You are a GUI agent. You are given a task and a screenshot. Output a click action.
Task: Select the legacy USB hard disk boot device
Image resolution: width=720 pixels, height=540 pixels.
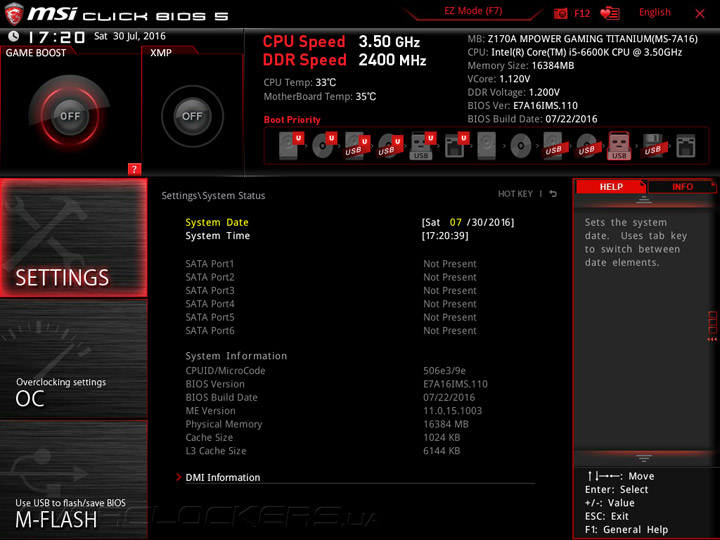click(x=554, y=146)
